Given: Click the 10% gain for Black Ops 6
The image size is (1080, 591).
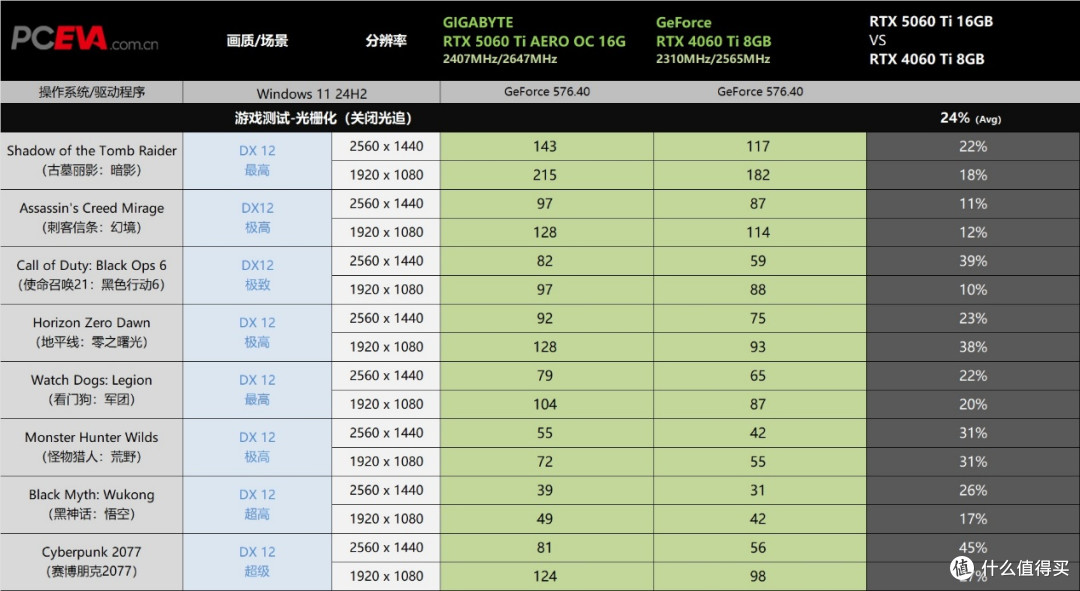Looking at the screenshot, I should tap(973, 290).
